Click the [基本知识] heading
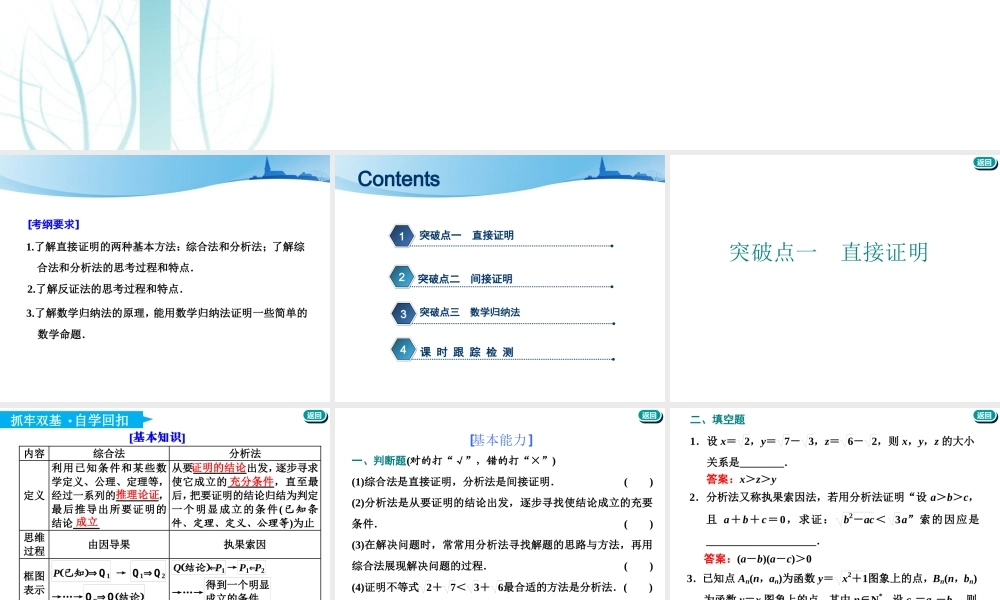Screen dimensions: 1000x600 tap(157, 434)
